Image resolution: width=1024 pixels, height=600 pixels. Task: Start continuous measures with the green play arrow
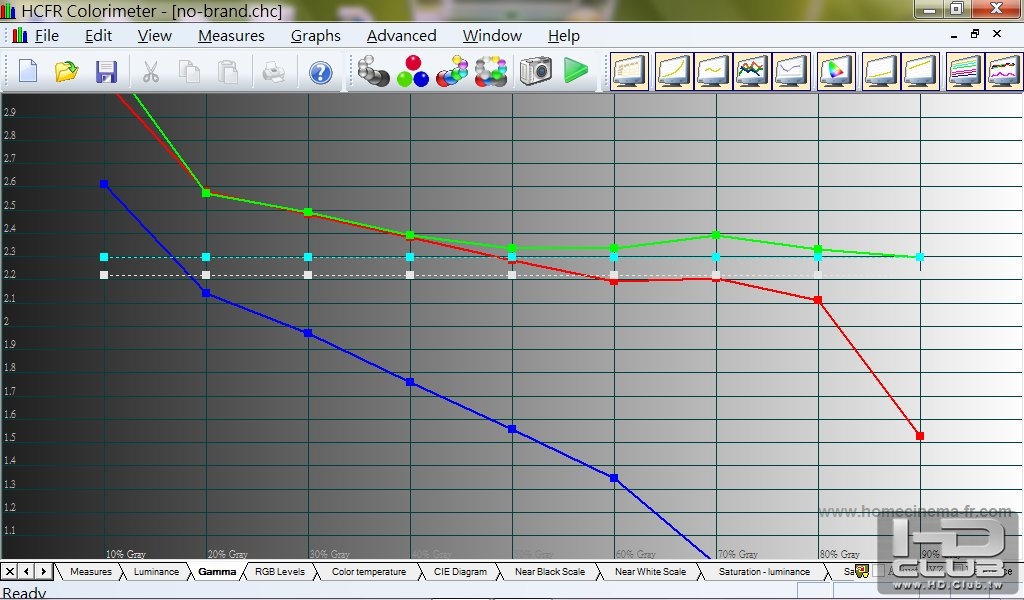pyautogui.click(x=575, y=71)
